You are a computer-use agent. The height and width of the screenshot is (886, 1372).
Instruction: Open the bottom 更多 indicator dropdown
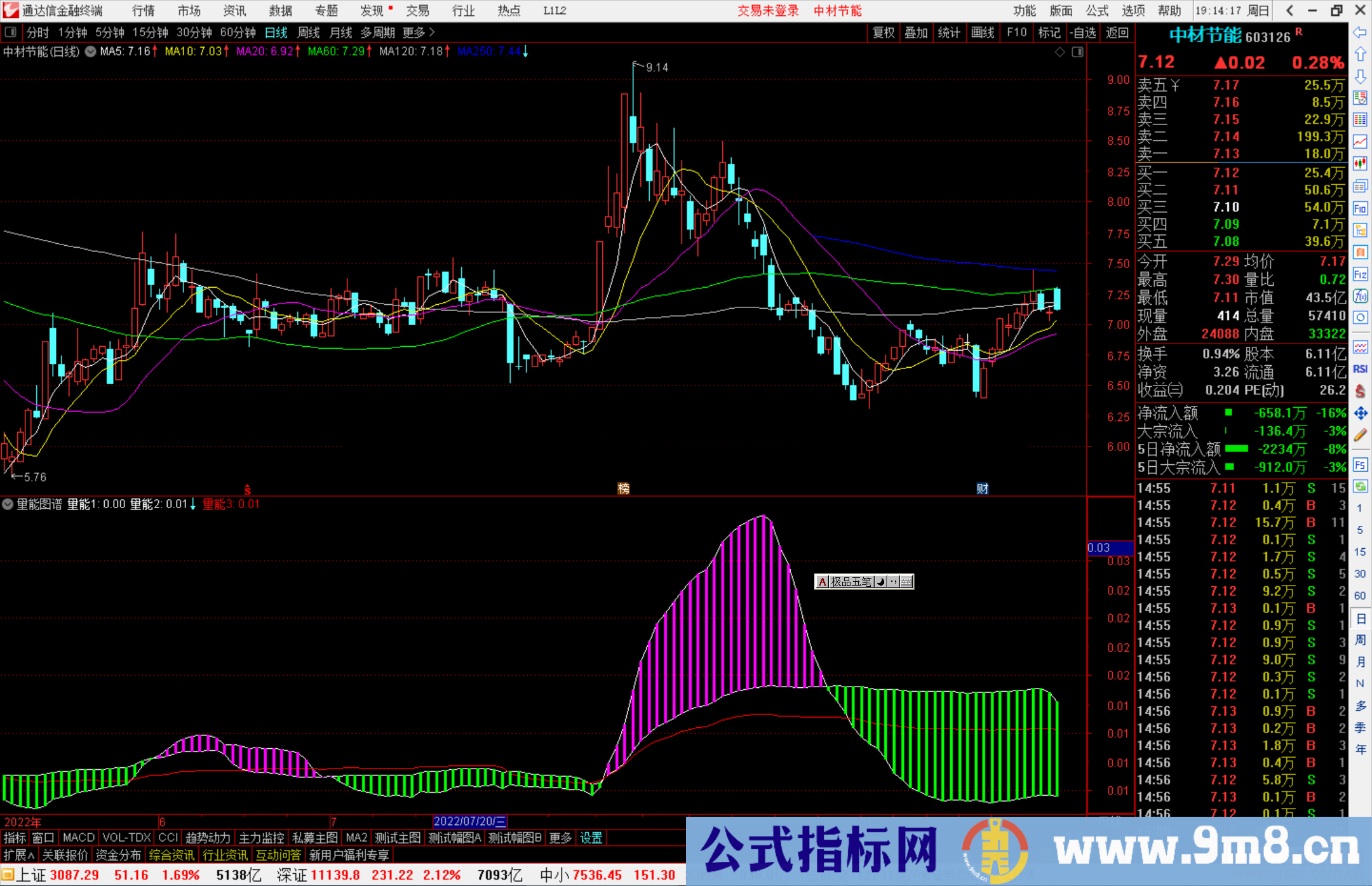click(x=559, y=838)
